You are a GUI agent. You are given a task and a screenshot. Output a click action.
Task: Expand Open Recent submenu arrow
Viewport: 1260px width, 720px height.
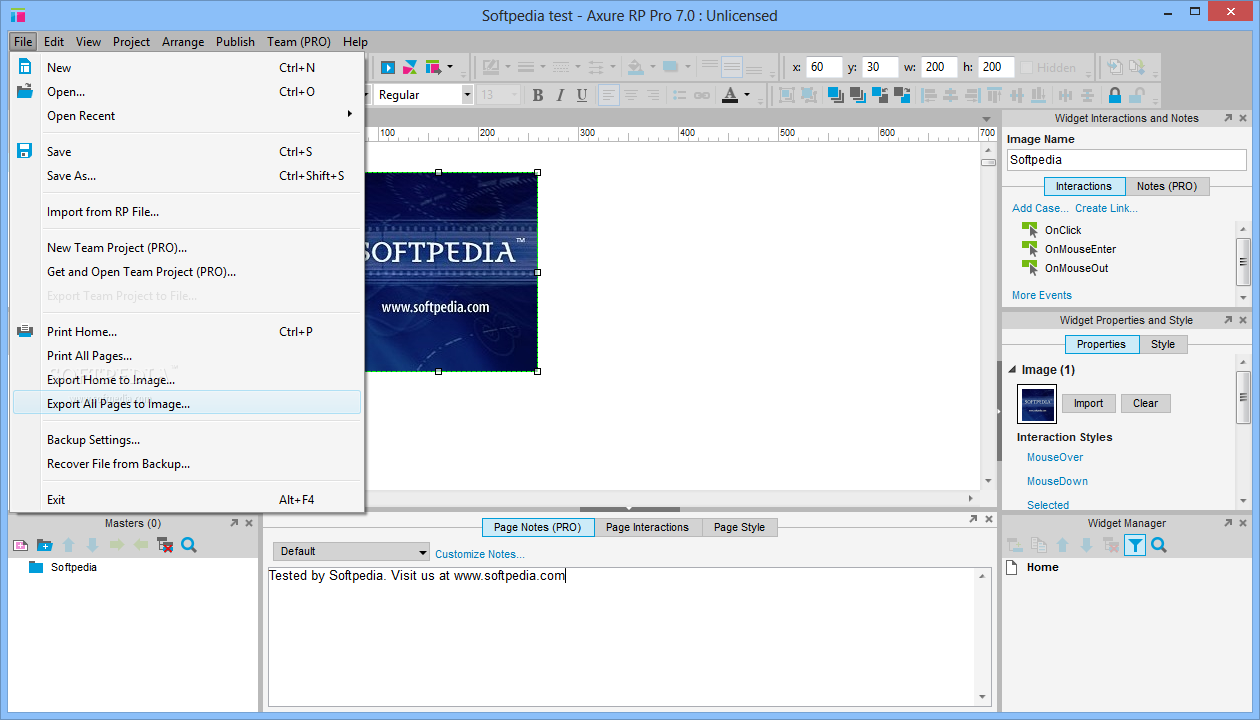[350, 114]
